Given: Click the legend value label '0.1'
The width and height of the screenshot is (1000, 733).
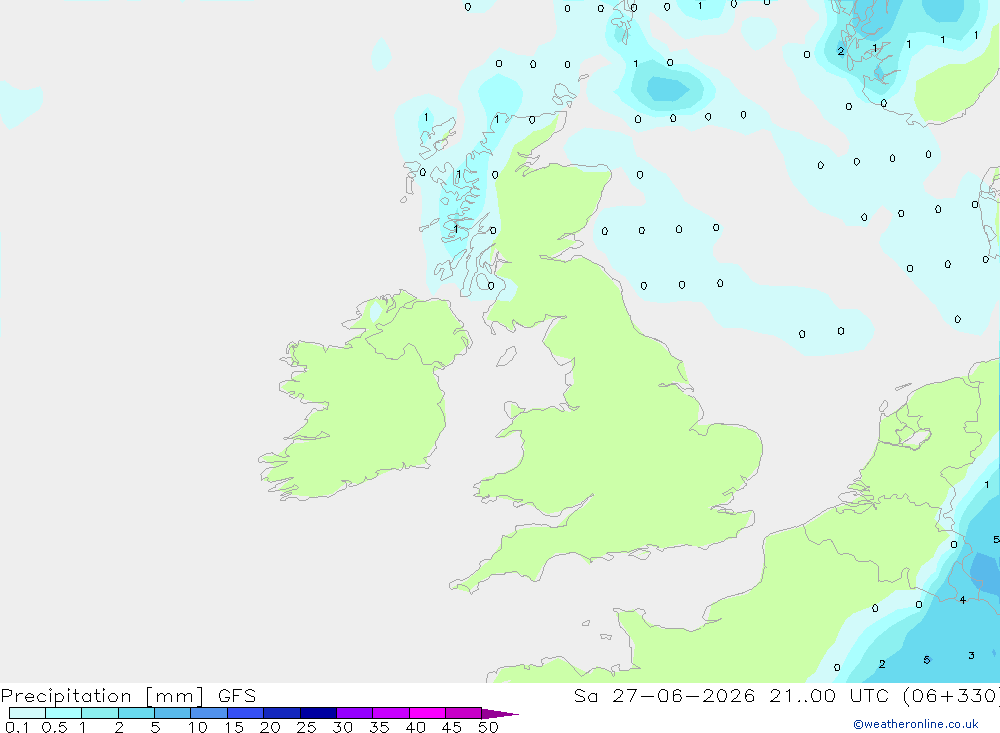Looking at the screenshot, I should [x=17, y=727].
